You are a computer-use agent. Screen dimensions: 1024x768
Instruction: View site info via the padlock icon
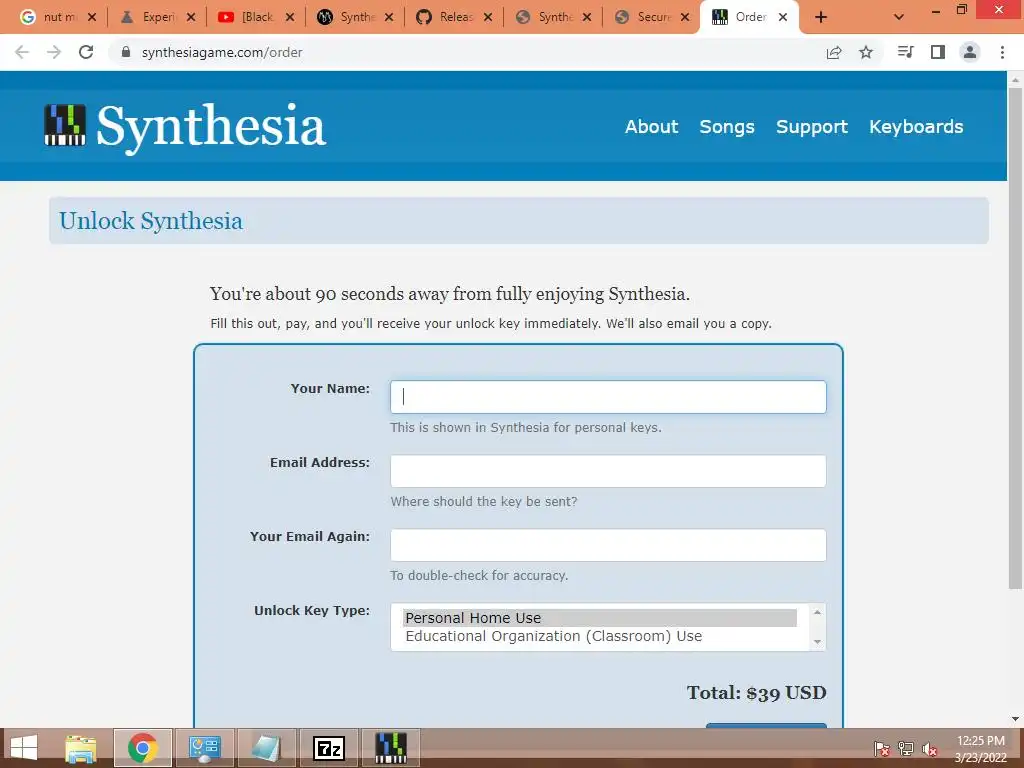[126, 52]
